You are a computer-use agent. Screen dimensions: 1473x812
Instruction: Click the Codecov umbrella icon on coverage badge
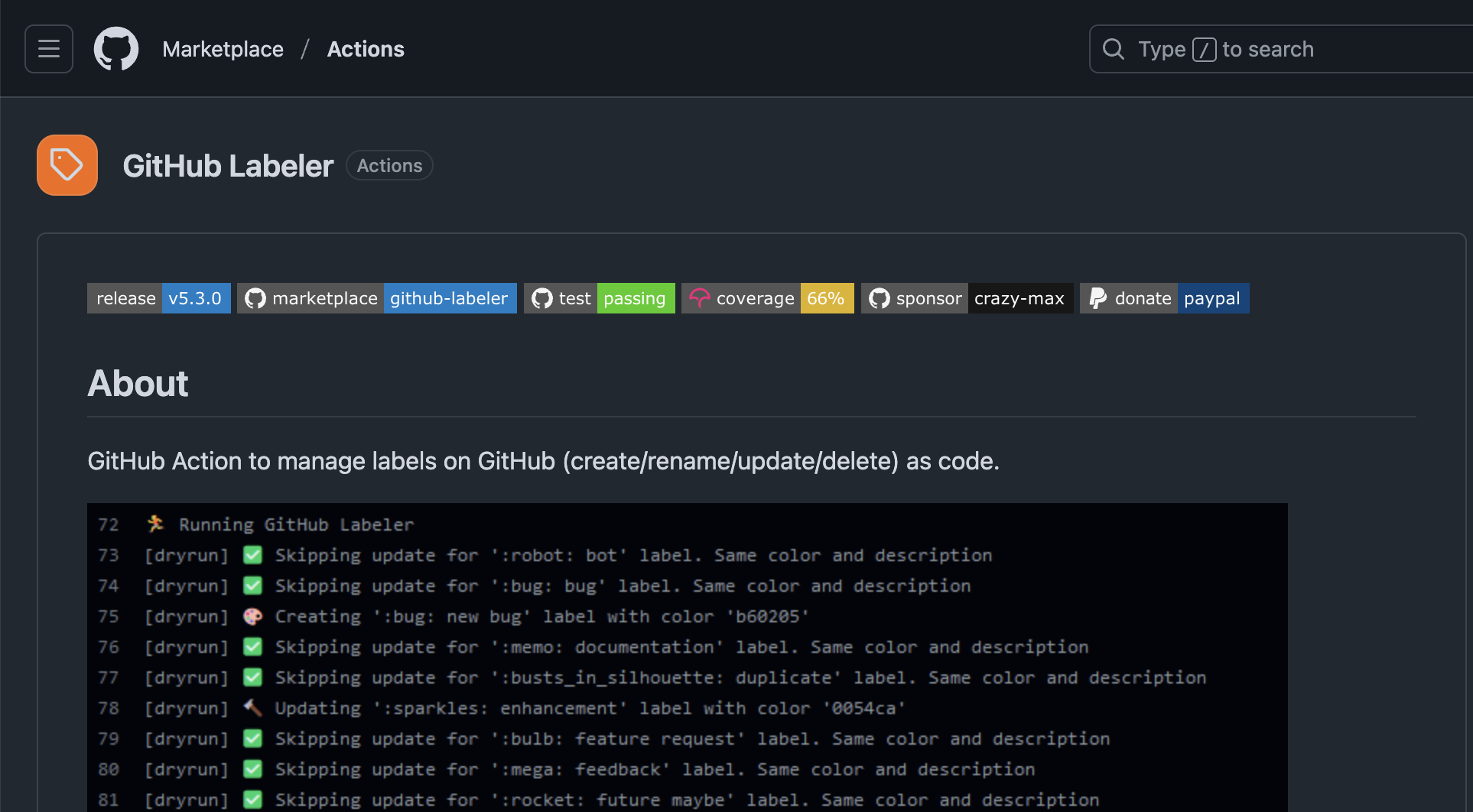click(x=701, y=298)
